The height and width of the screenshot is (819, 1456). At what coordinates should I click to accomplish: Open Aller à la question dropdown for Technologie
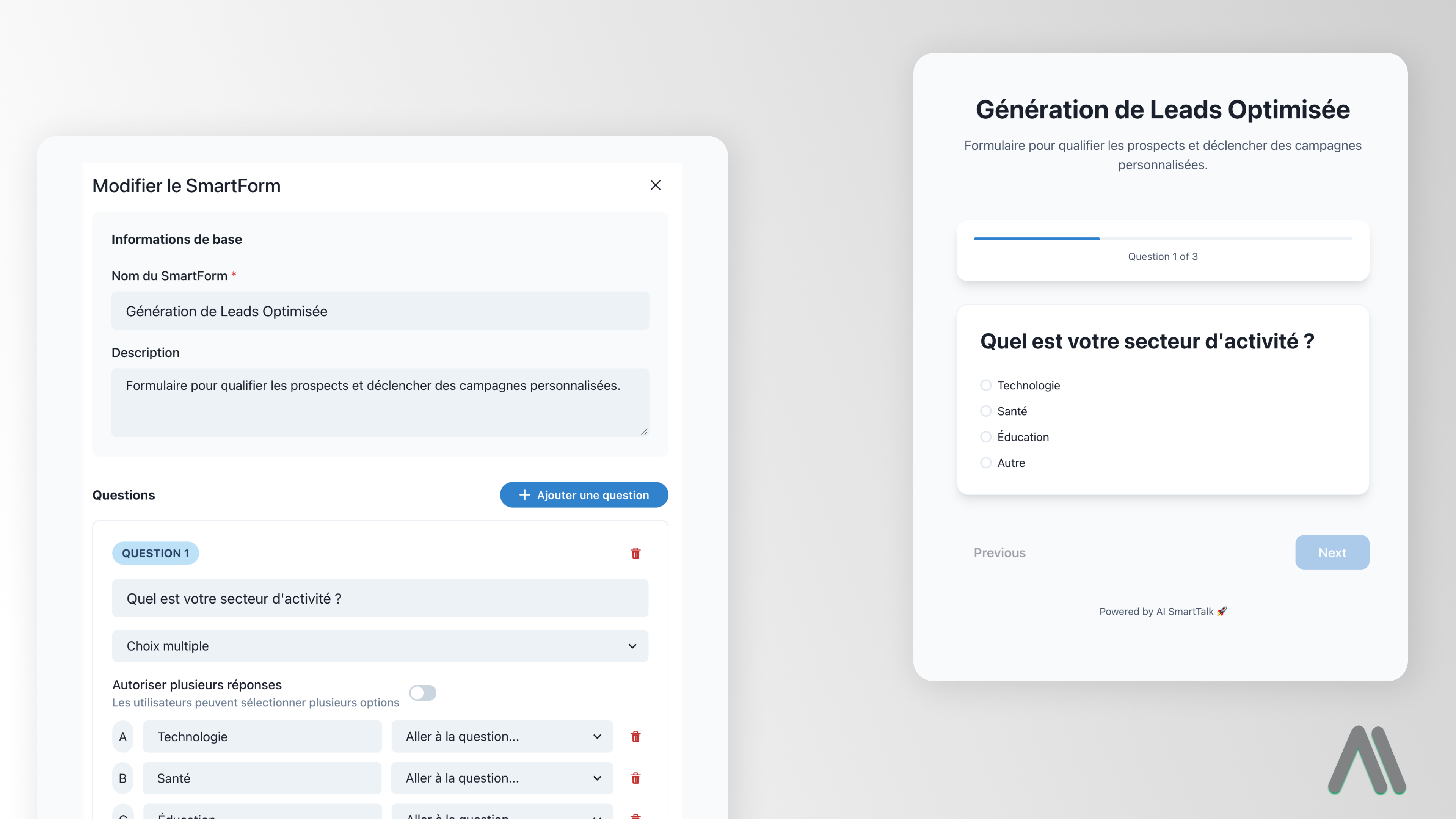[501, 736]
